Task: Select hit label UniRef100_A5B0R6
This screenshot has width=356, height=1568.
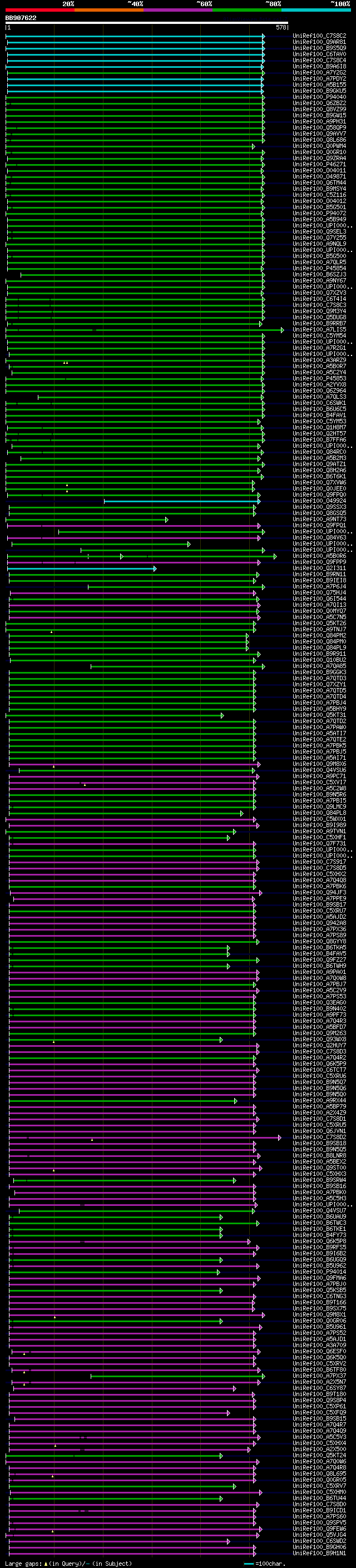Action: [x=319, y=556]
